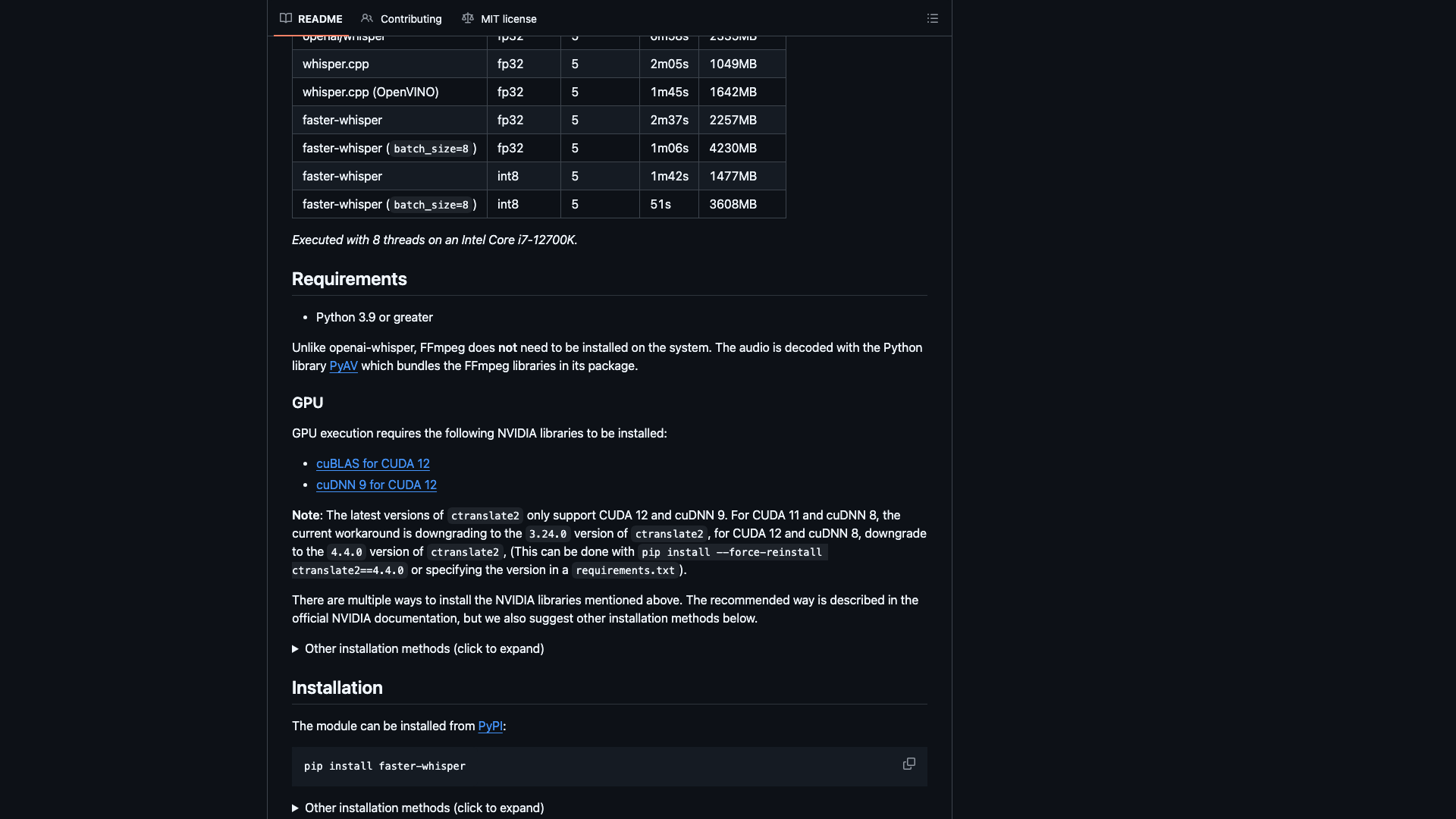
Task: Click the 1049MB memory cell
Action: (742, 64)
